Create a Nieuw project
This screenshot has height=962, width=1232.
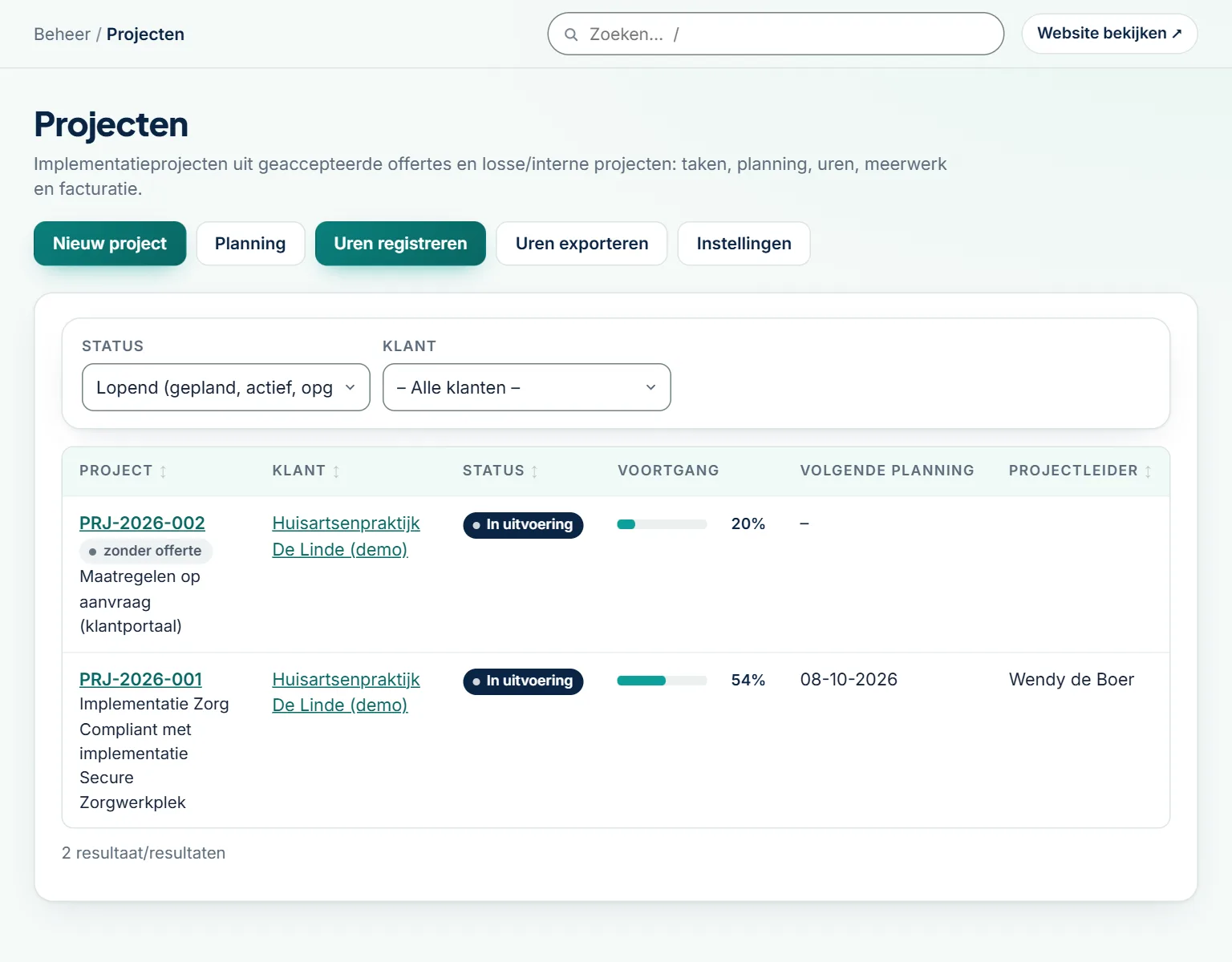(x=110, y=244)
